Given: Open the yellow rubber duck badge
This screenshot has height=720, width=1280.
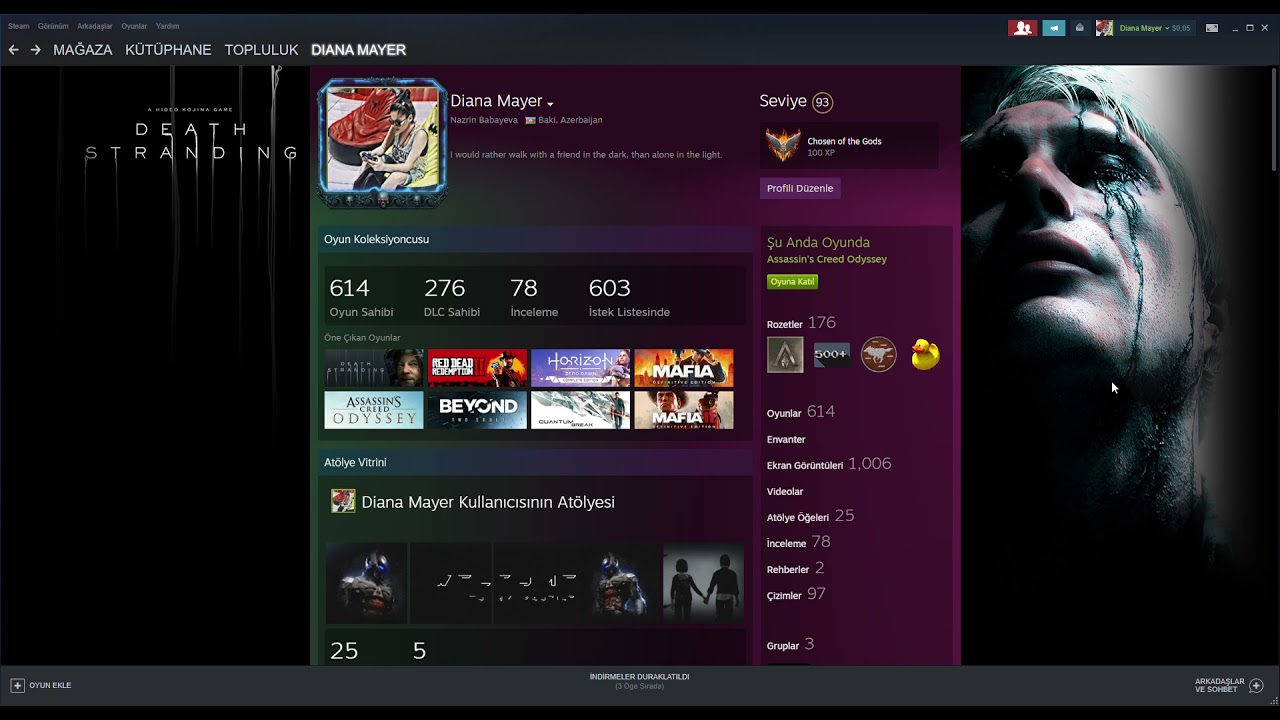Looking at the screenshot, I should point(926,355).
